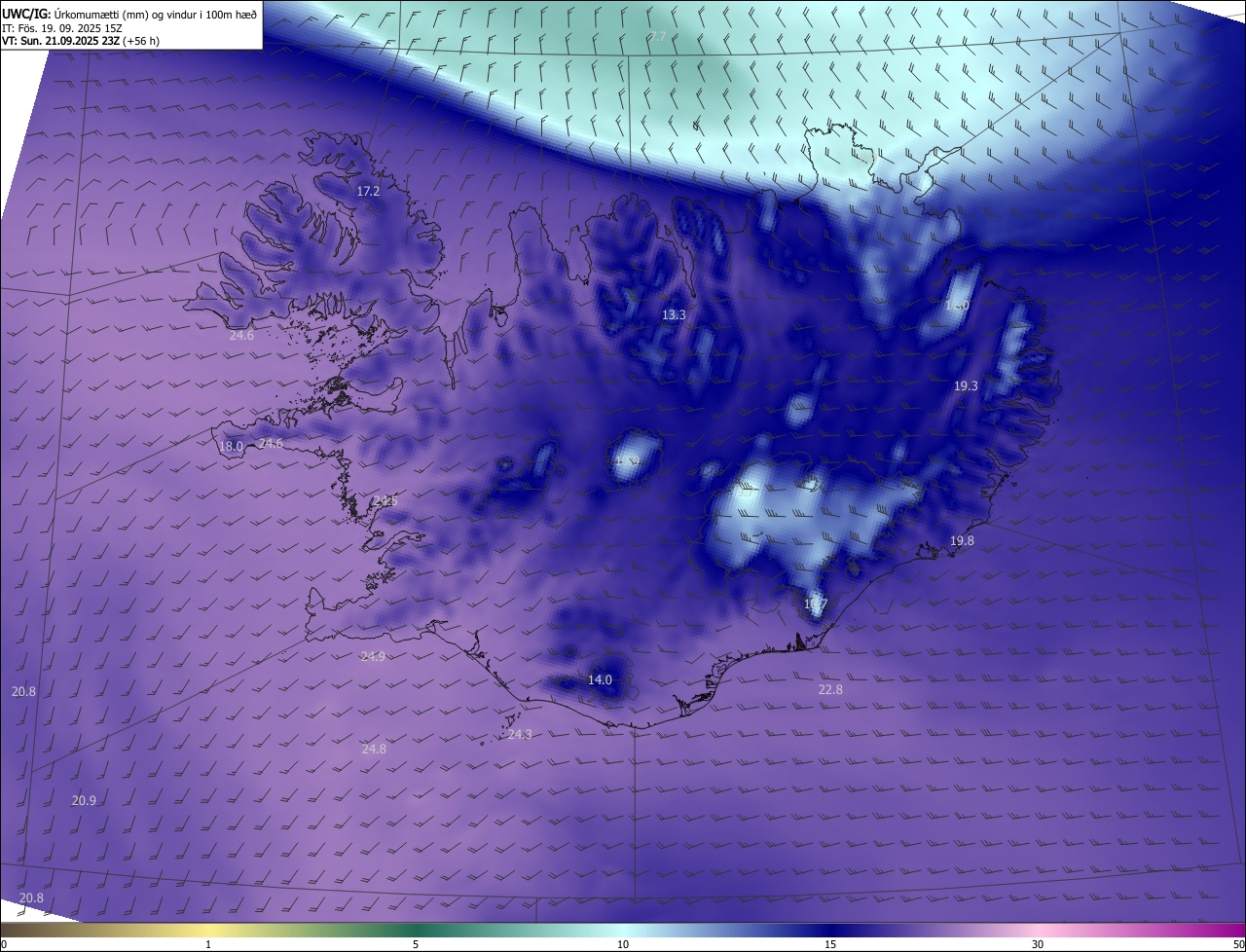1246x952 pixels.
Task: Click the 30 tick on the color scale
Action: click(x=1038, y=945)
